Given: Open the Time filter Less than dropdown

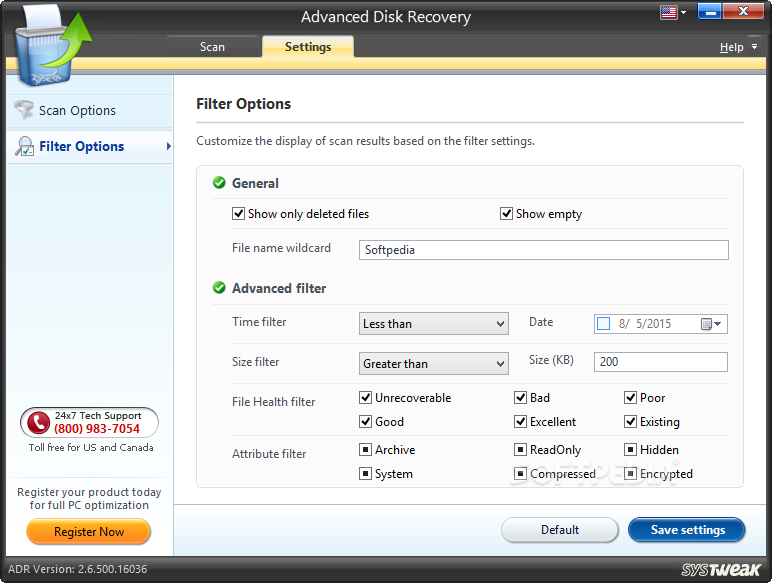Looking at the screenshot, I should click(433, 324).
